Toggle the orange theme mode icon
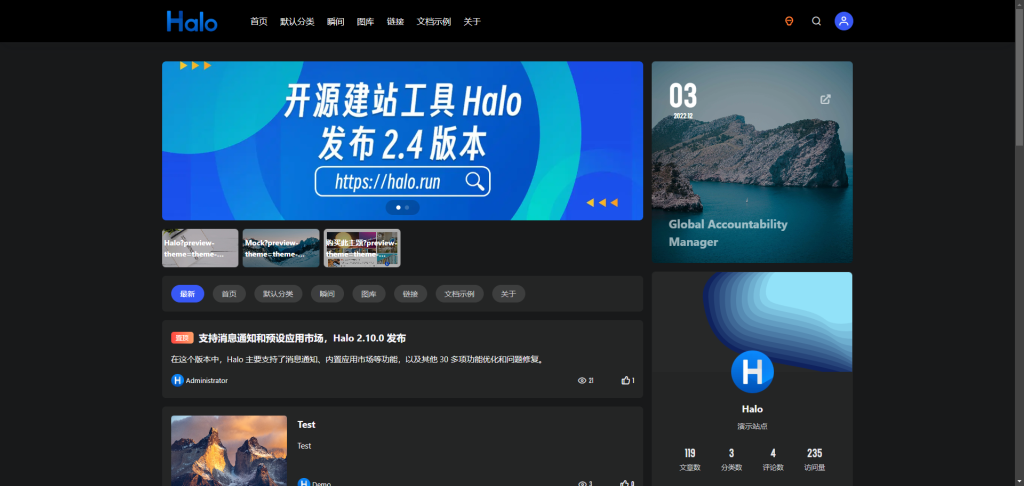This screenshot has width=1024, height=486. tap(789, 21)
